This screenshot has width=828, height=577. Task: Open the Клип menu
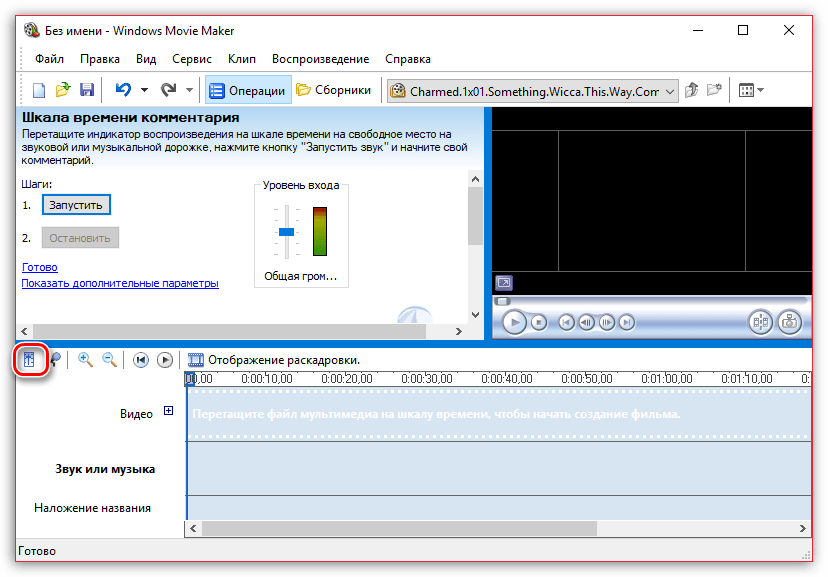[x=242, y=59]
